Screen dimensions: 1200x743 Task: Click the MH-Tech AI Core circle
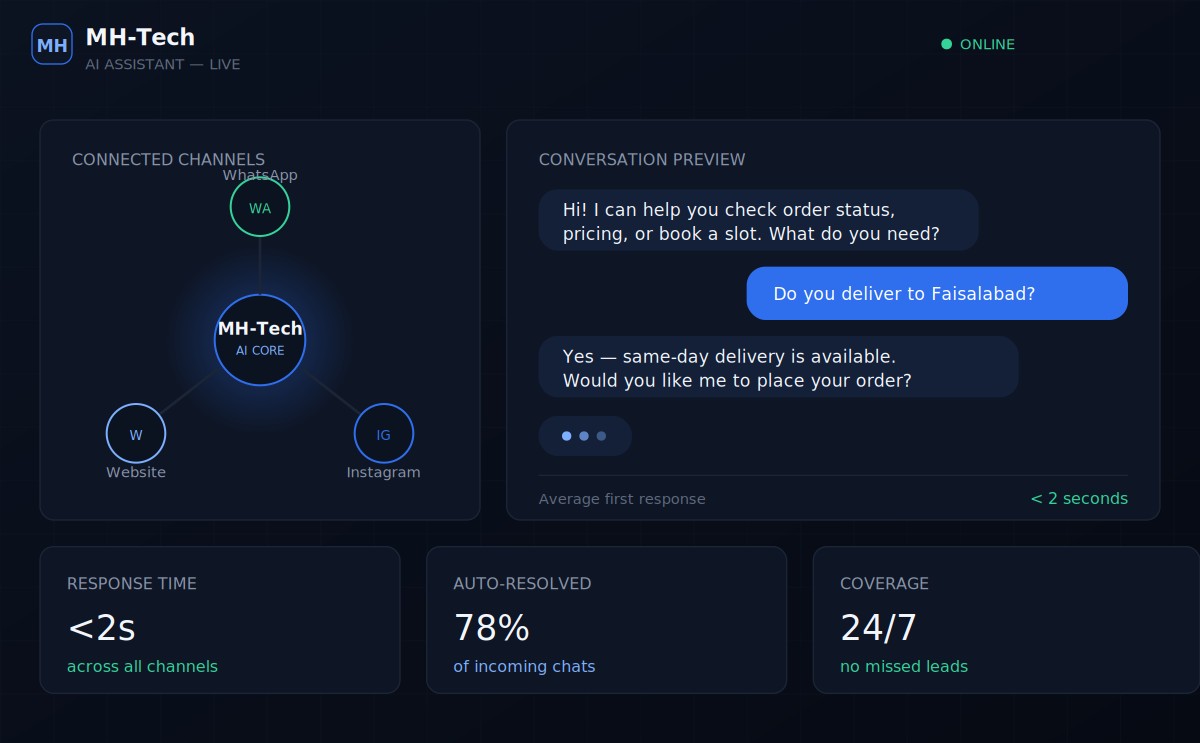click(x=260, y=340)
